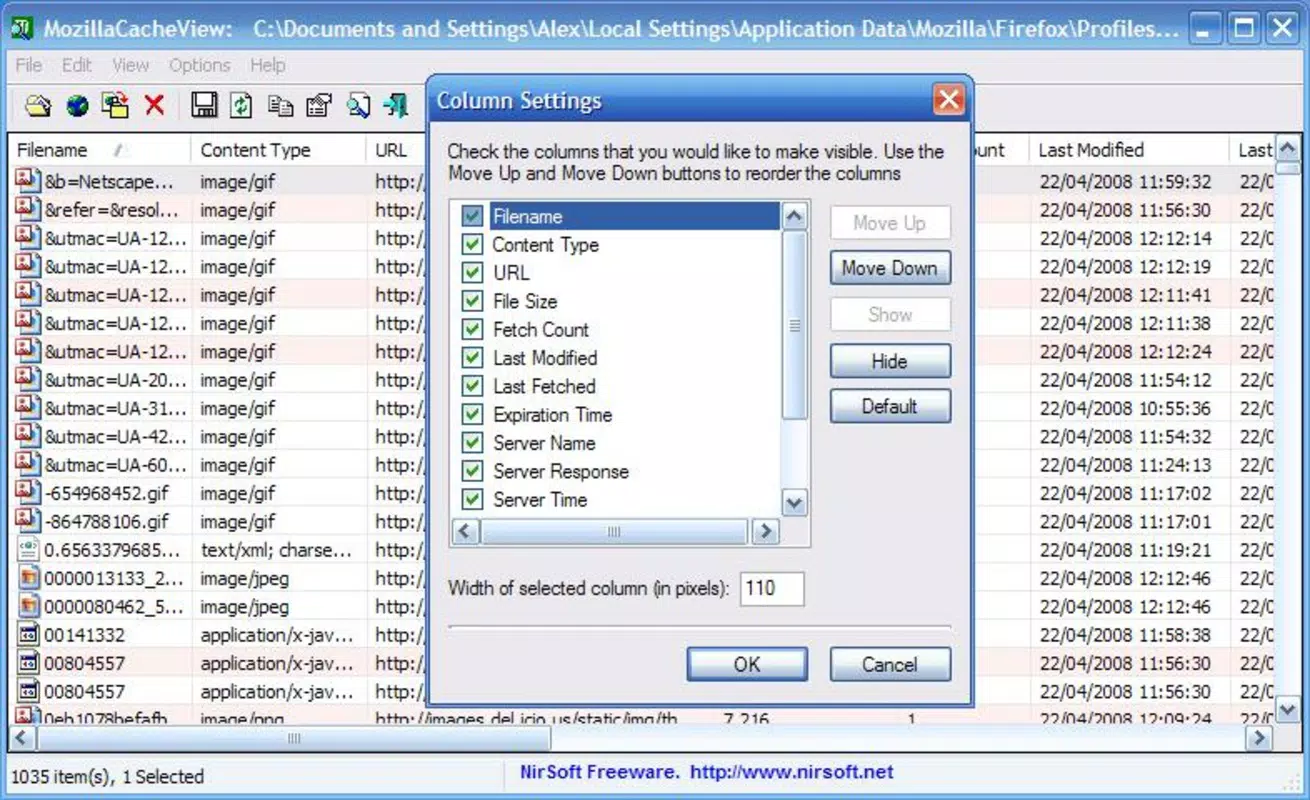This screenshot has width=1310, height=800.
Task: Close the Column Settings dialog with X
Action: (x=949, y=100)
